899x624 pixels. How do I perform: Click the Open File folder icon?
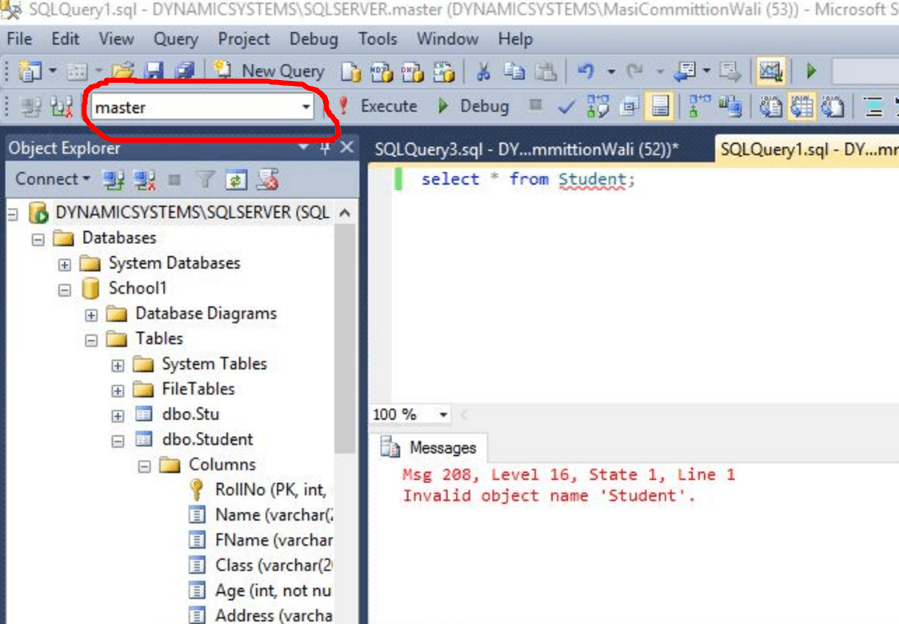coord(122,71)
